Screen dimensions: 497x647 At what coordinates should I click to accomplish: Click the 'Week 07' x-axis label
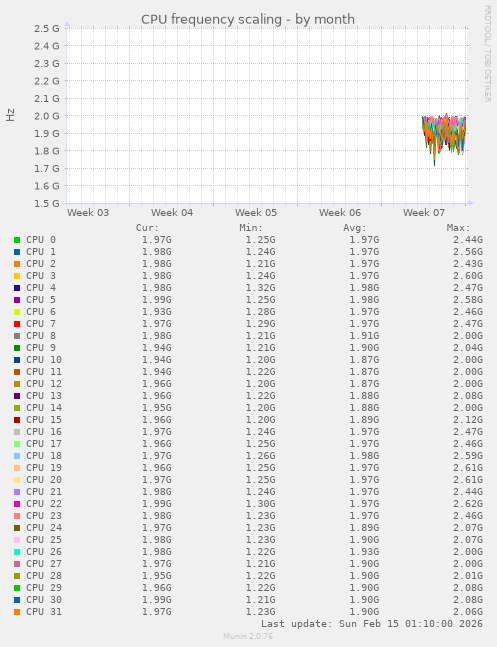pos(424,213)
